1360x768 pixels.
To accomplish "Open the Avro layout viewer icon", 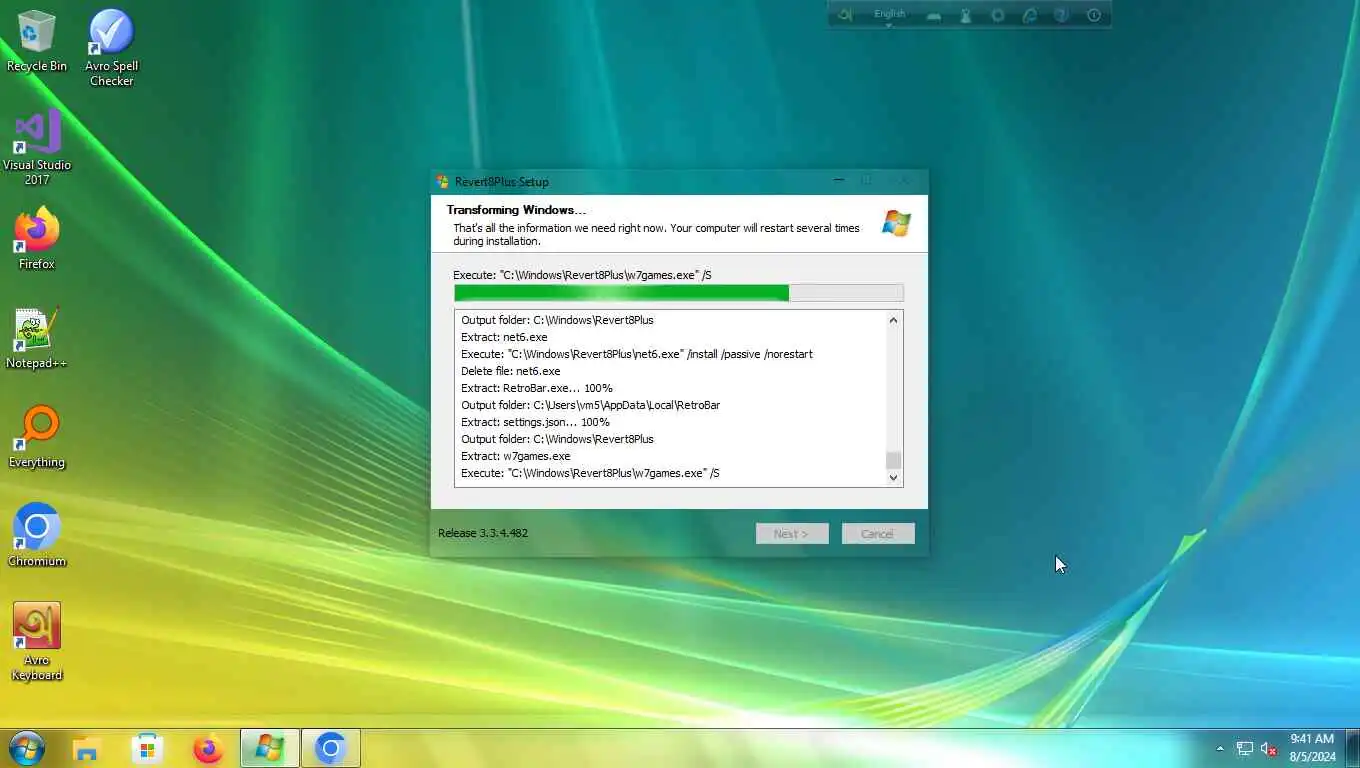I will (x=965, y=15).
